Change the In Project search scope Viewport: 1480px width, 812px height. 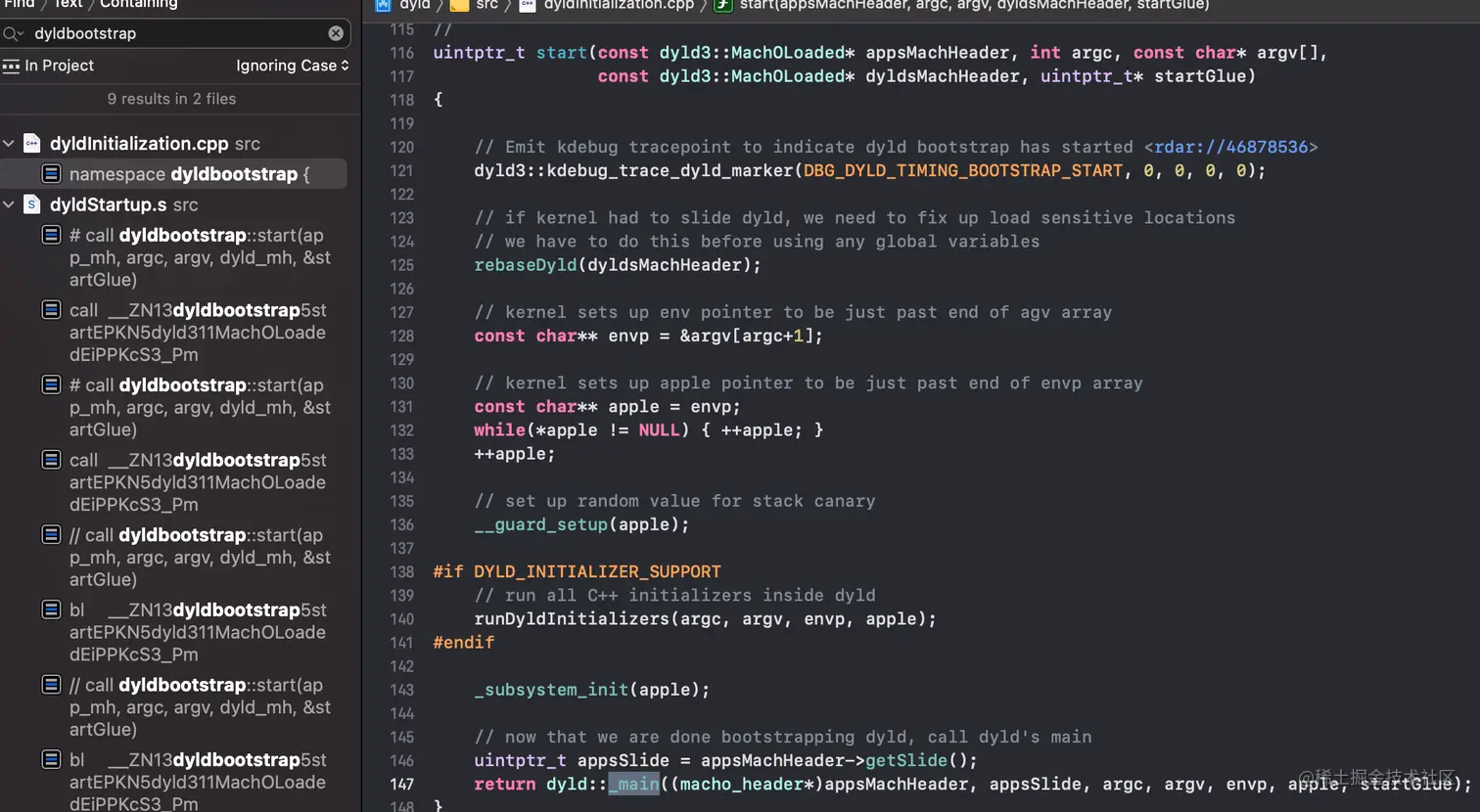pos(48,66)
